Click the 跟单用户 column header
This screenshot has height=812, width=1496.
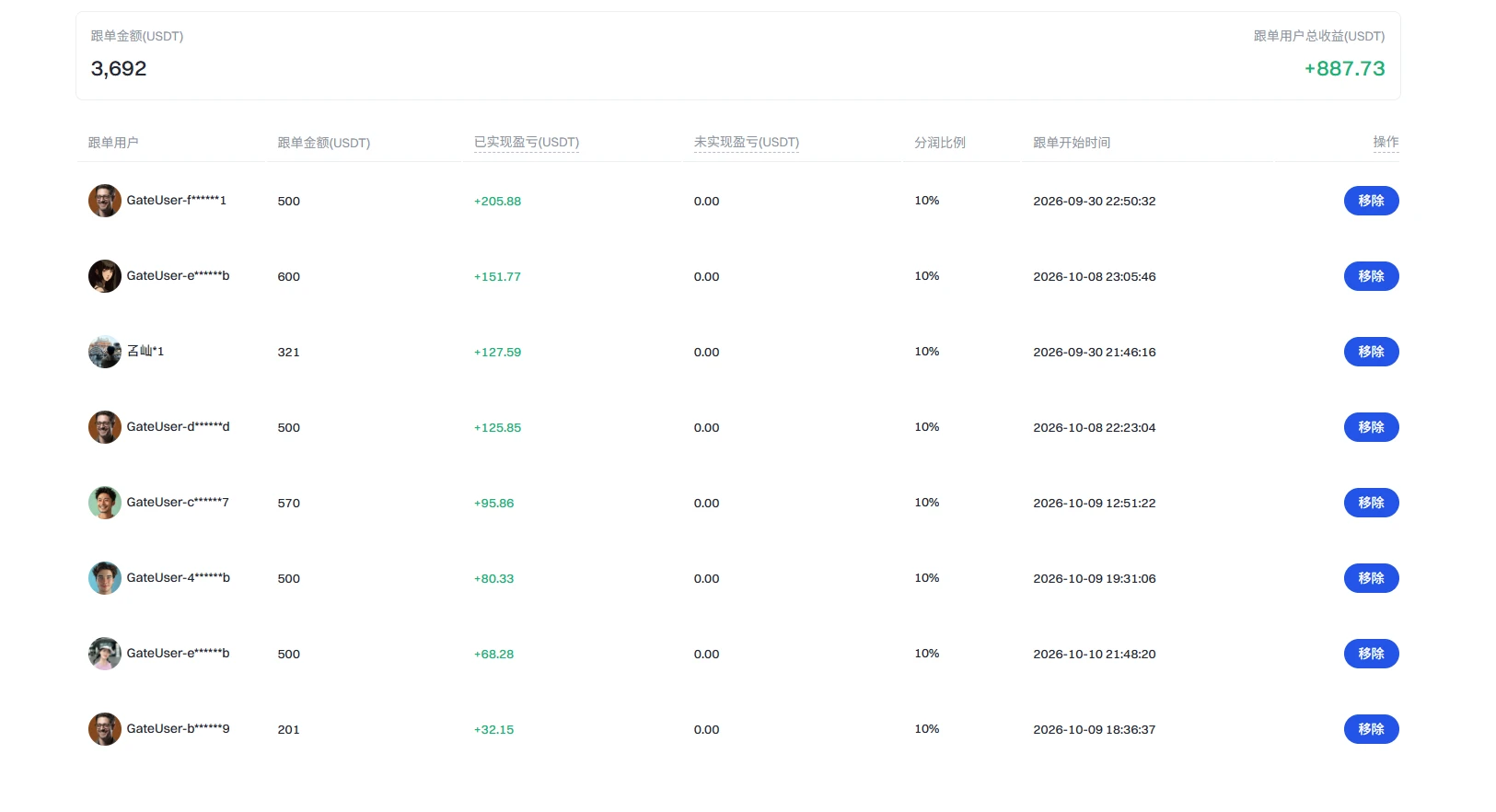tap(113, 143)
